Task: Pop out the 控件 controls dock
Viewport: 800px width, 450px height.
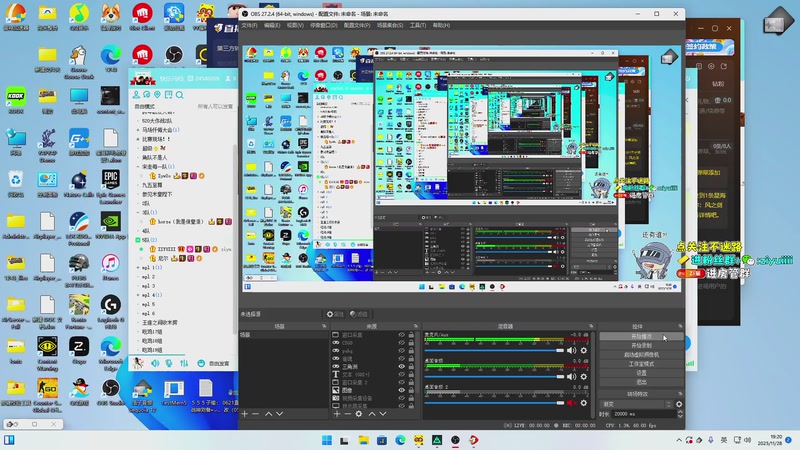Action: [680, 326]
